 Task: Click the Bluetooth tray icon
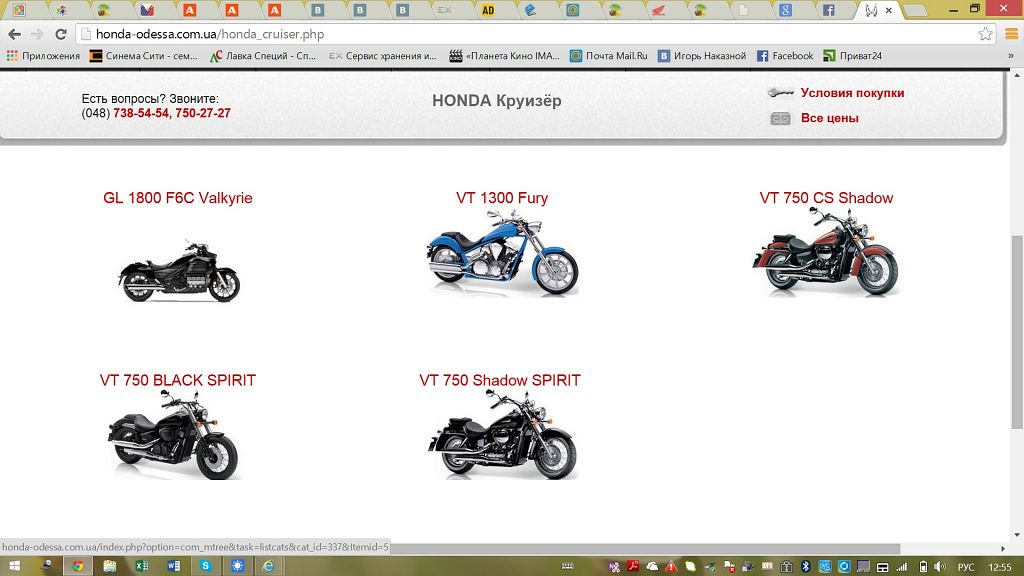pos(806,566)
